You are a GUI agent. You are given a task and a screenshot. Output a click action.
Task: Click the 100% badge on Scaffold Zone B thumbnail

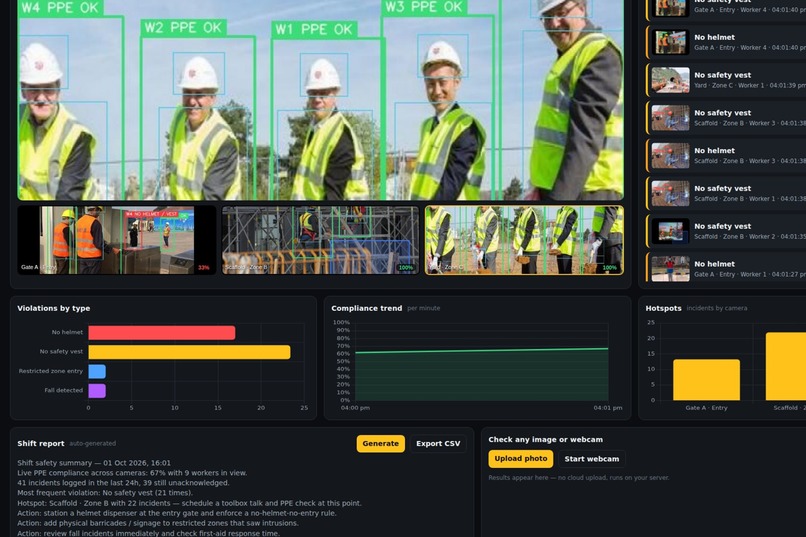[x=406, y=268]
